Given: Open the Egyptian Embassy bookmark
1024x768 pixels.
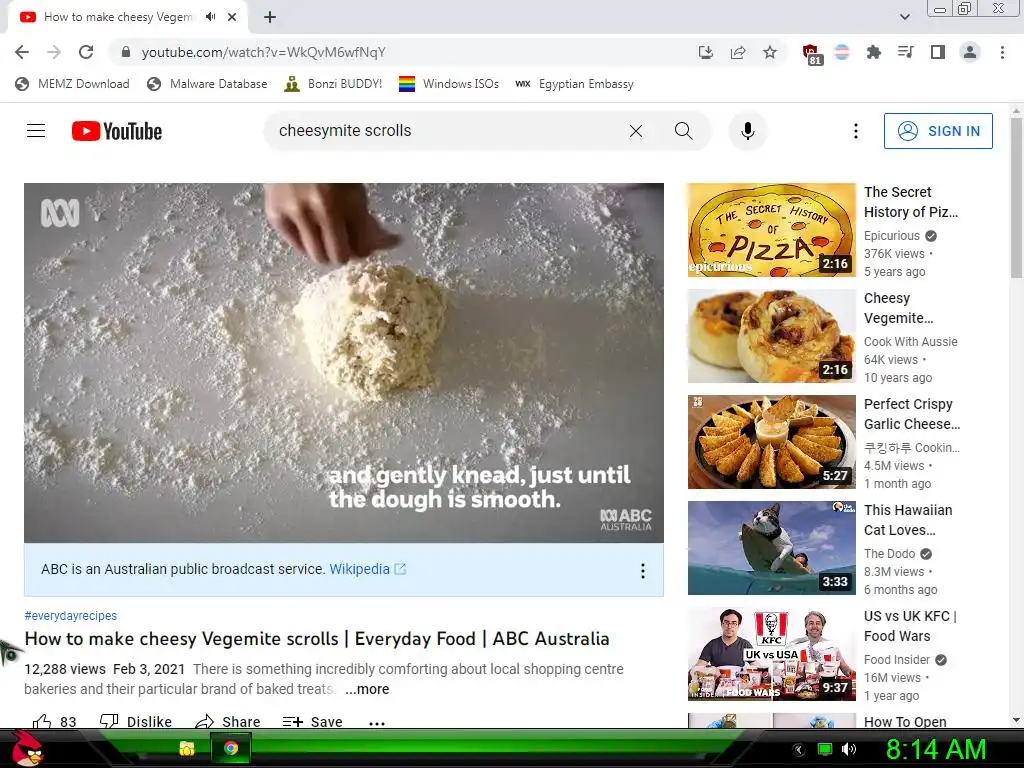Looking at the screenshot, I should (574, 84).
